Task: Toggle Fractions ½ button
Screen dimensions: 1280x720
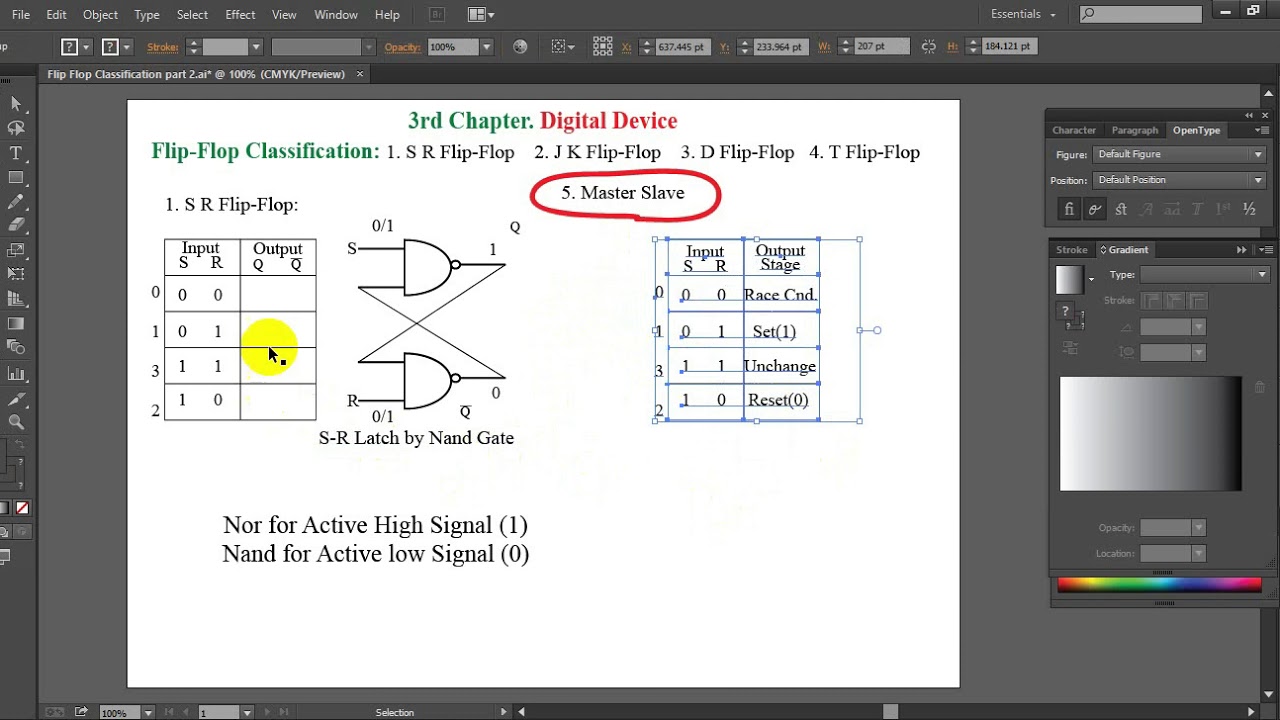Action: (x=1249, y=209)
